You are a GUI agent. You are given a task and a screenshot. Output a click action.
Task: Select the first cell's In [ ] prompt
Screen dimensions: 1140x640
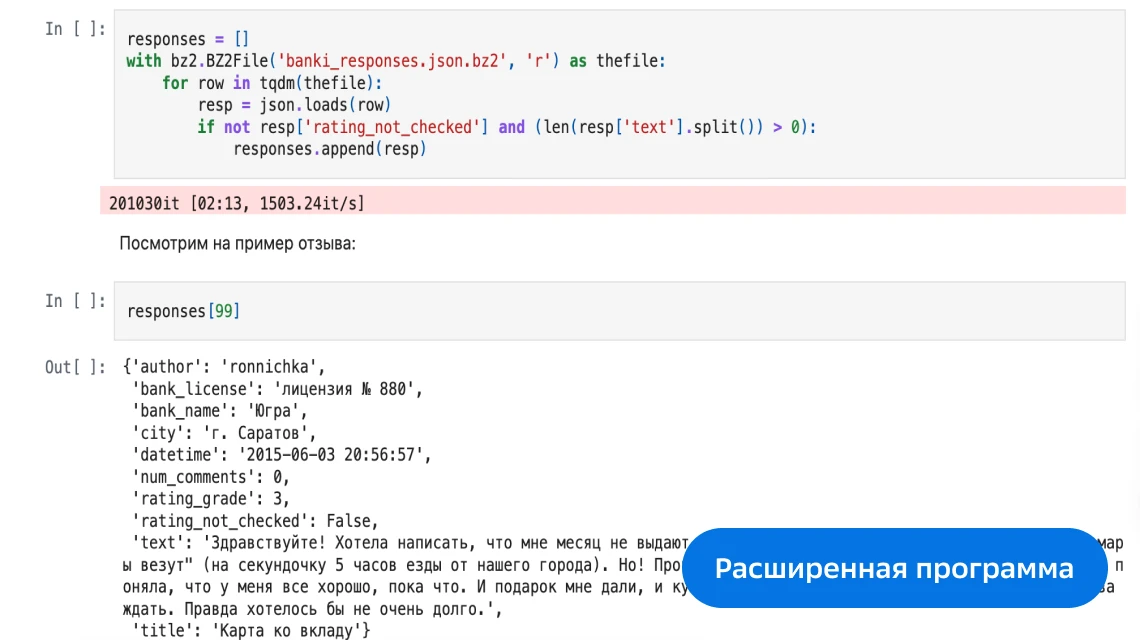click(75, 29)
